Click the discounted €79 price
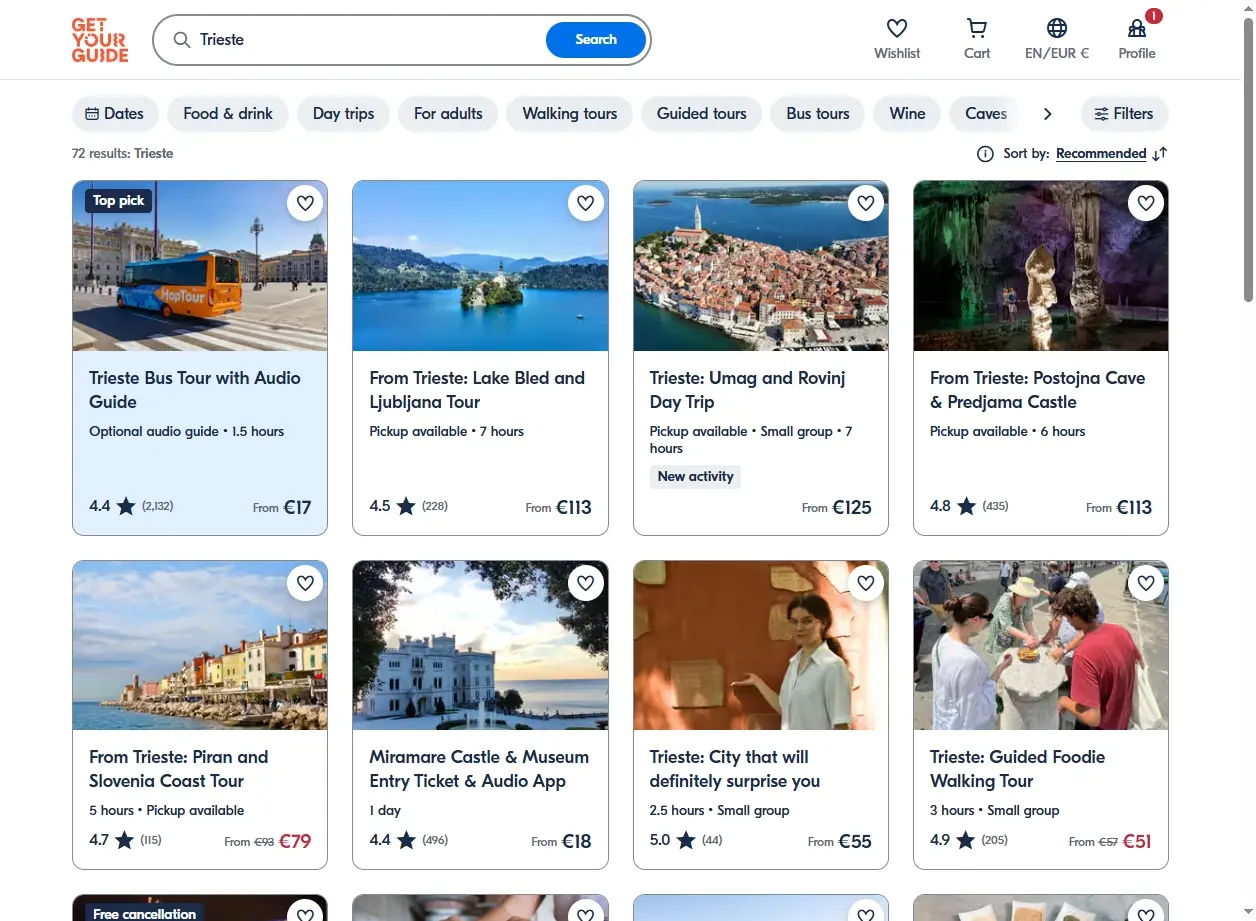The image size is (1256, 921). [x=295, y=841]
